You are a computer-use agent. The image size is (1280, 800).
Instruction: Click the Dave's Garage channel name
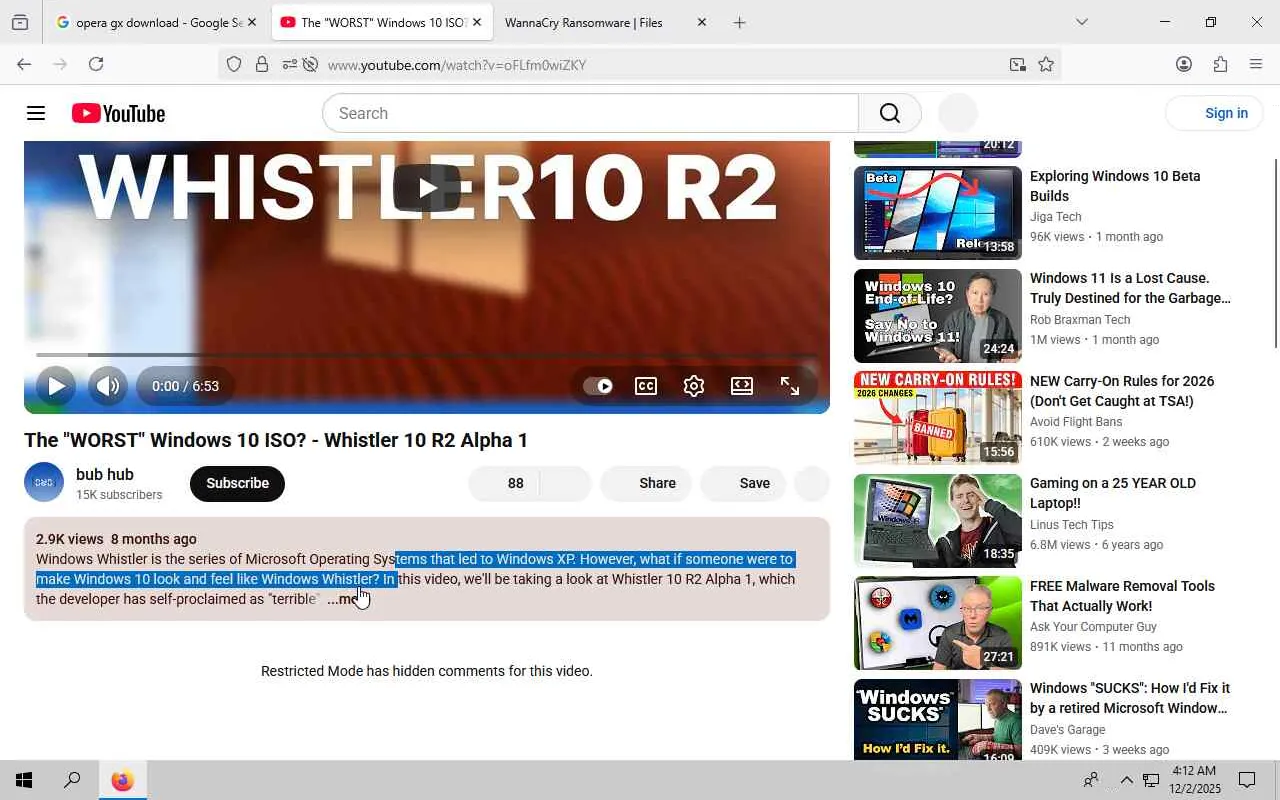(1068, 730)
